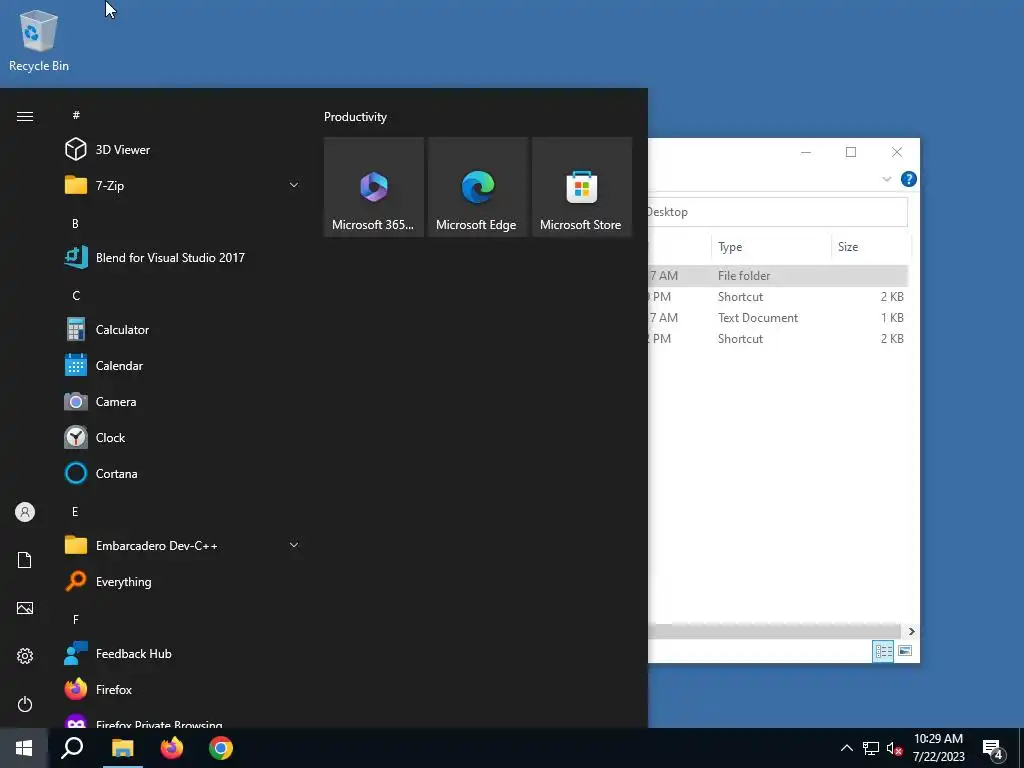Select the File folder row in Explorer
The width and height of the screenshot is (1024, 768).
(x=778, y=276)
